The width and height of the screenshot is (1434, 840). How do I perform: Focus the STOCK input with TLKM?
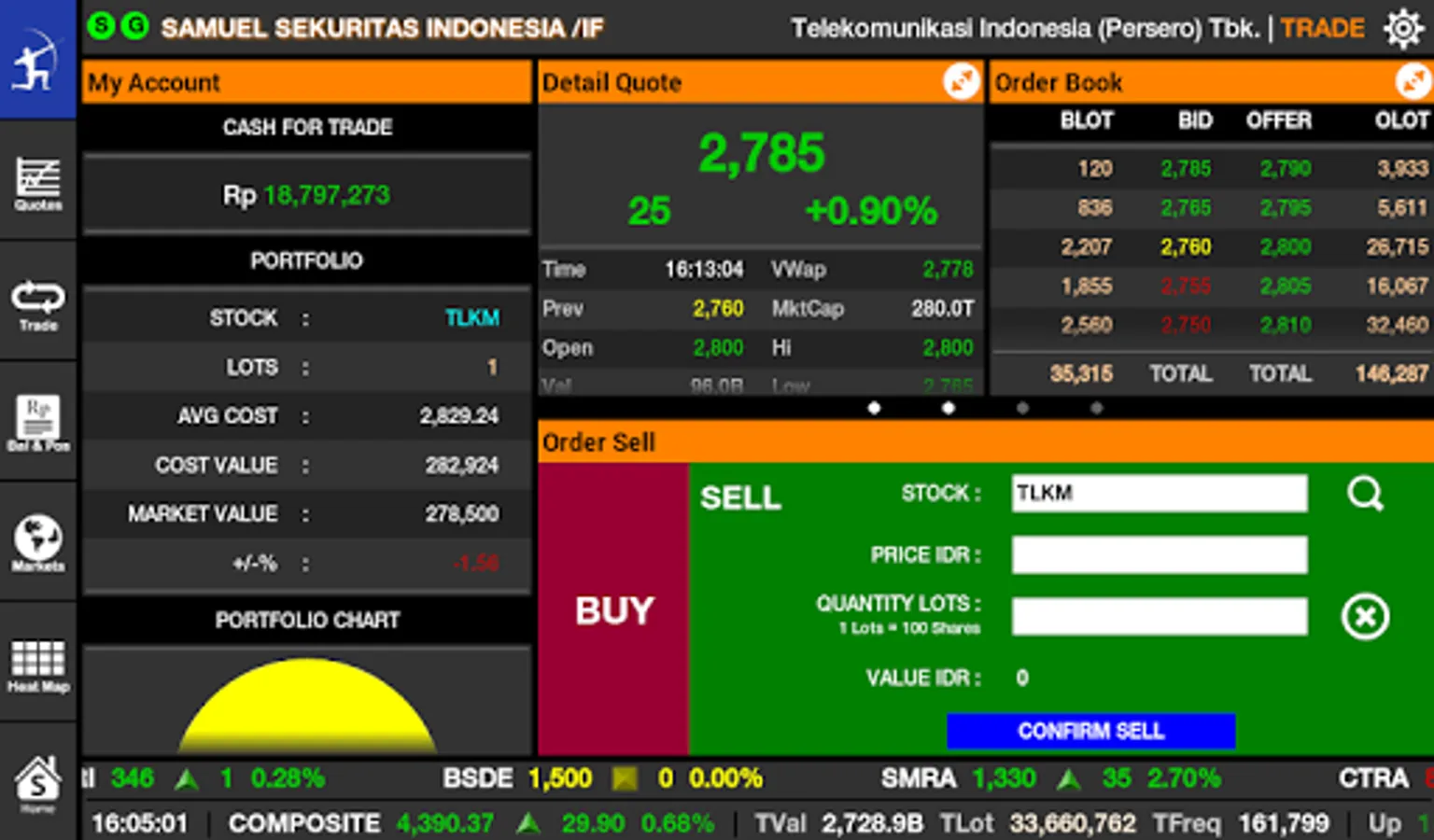tap(1160, 493)
